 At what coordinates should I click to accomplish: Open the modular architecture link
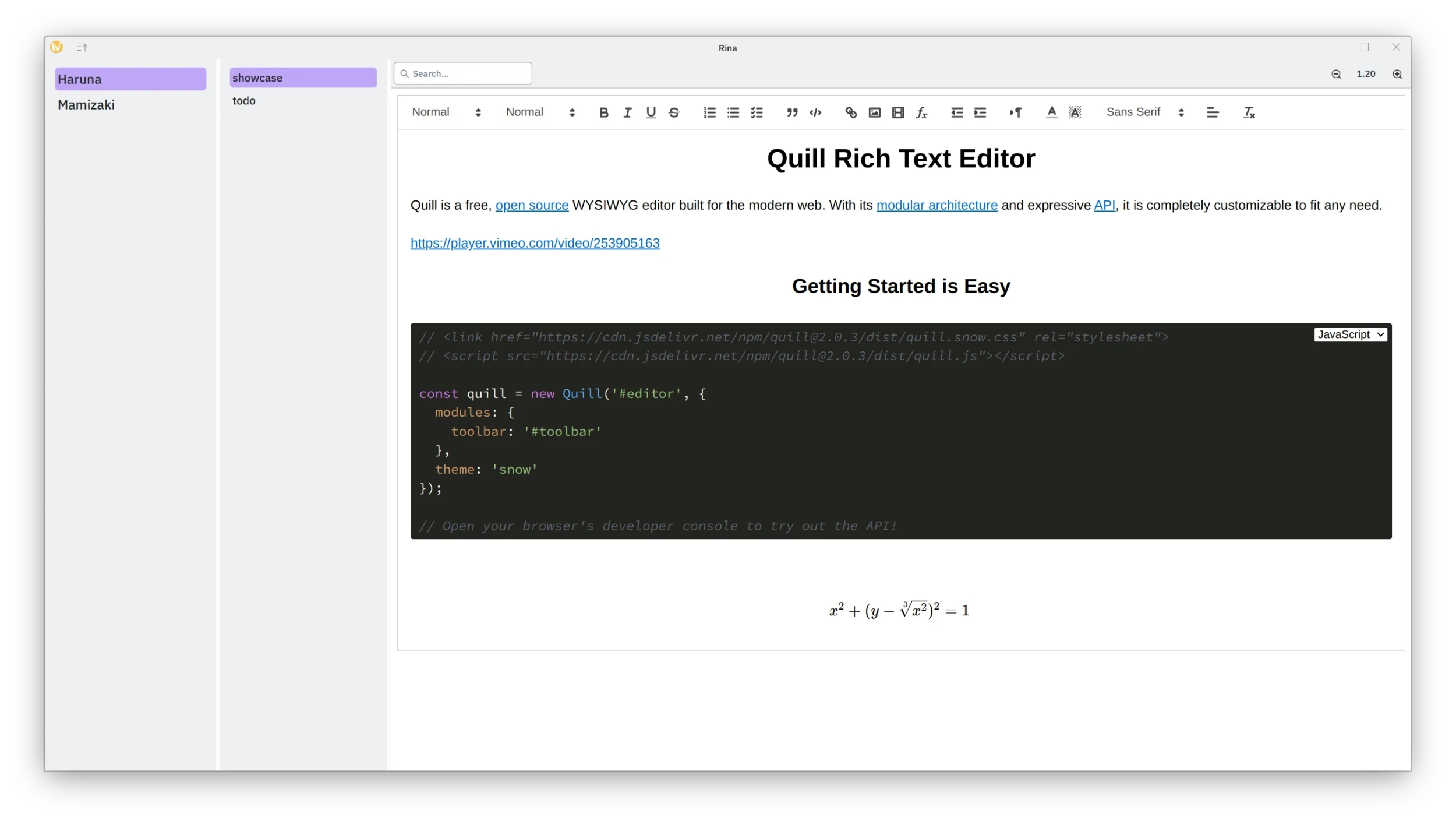936,205
